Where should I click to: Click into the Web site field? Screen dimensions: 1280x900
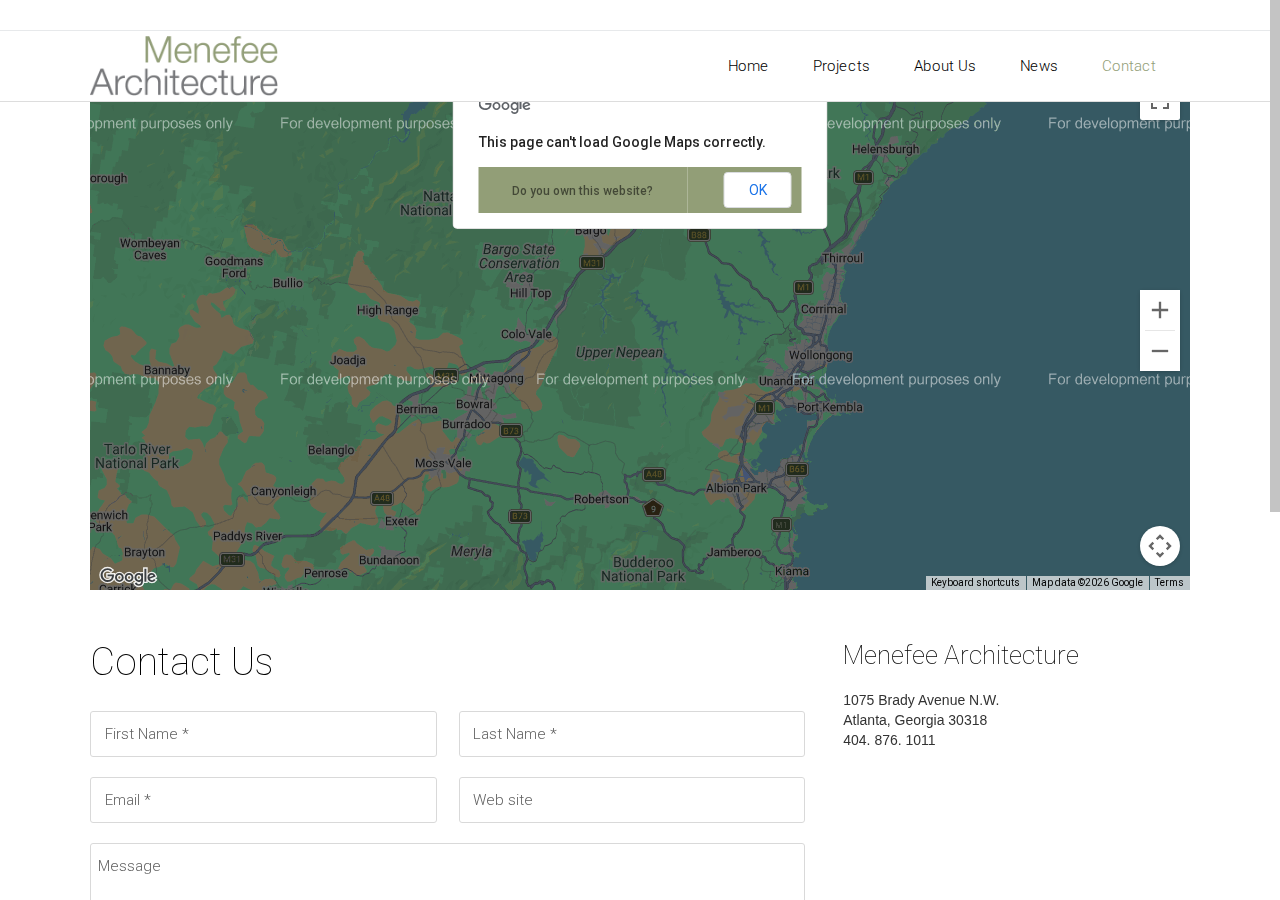(632, 800)
